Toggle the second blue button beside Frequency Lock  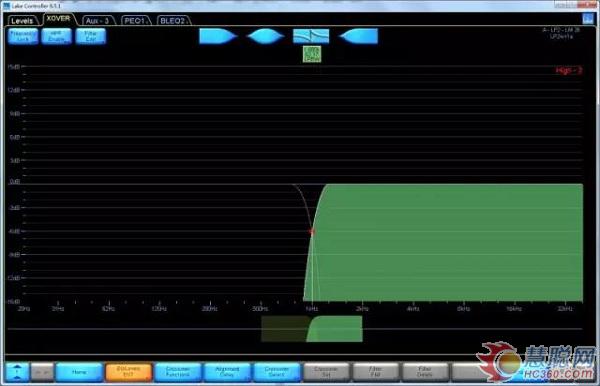(57, 36)
